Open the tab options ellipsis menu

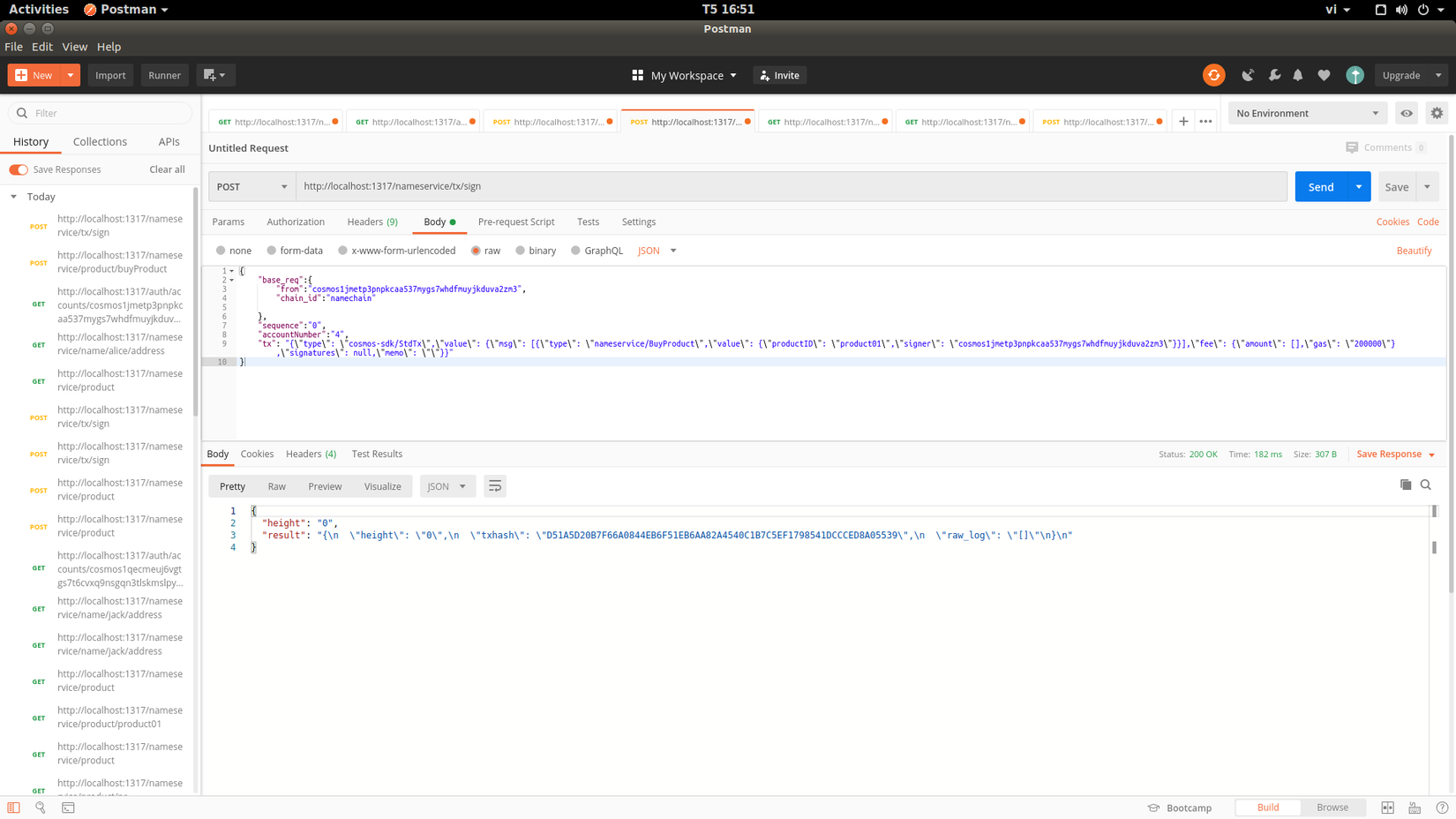[1205, 122]
